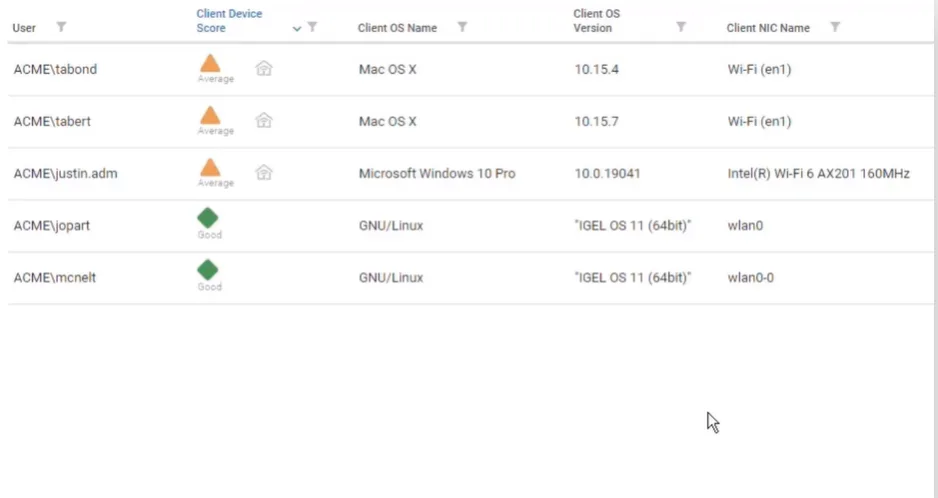The height and width of the screenshot is (498, 938).
Task: Click Microsoft Windows 10 Pro cell
Action: coord(437,174)
